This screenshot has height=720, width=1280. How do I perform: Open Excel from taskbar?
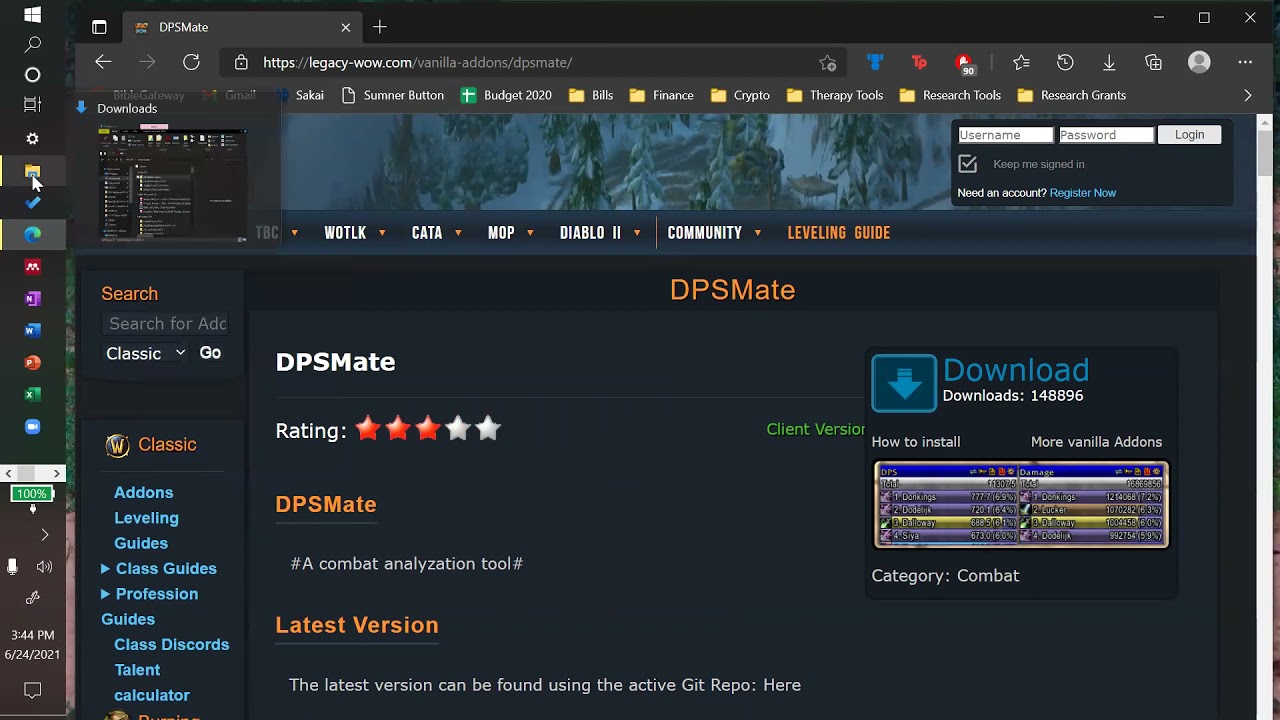(x=32, y=394)
